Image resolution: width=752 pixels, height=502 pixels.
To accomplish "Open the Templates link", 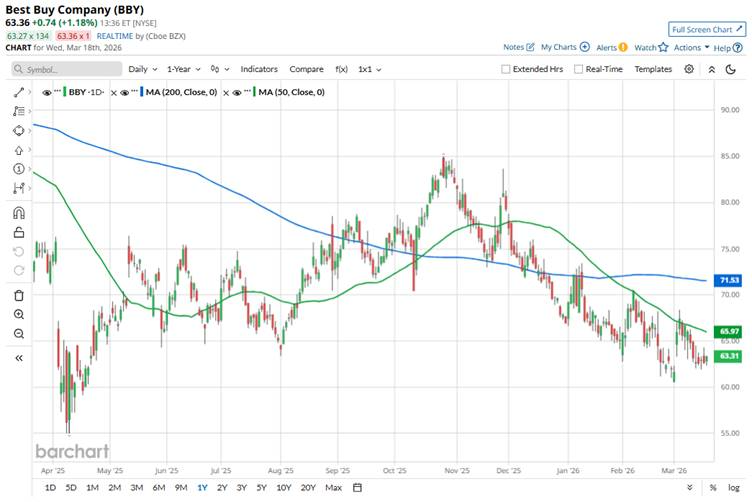I will pyautogui.click(x=653, y=69).
